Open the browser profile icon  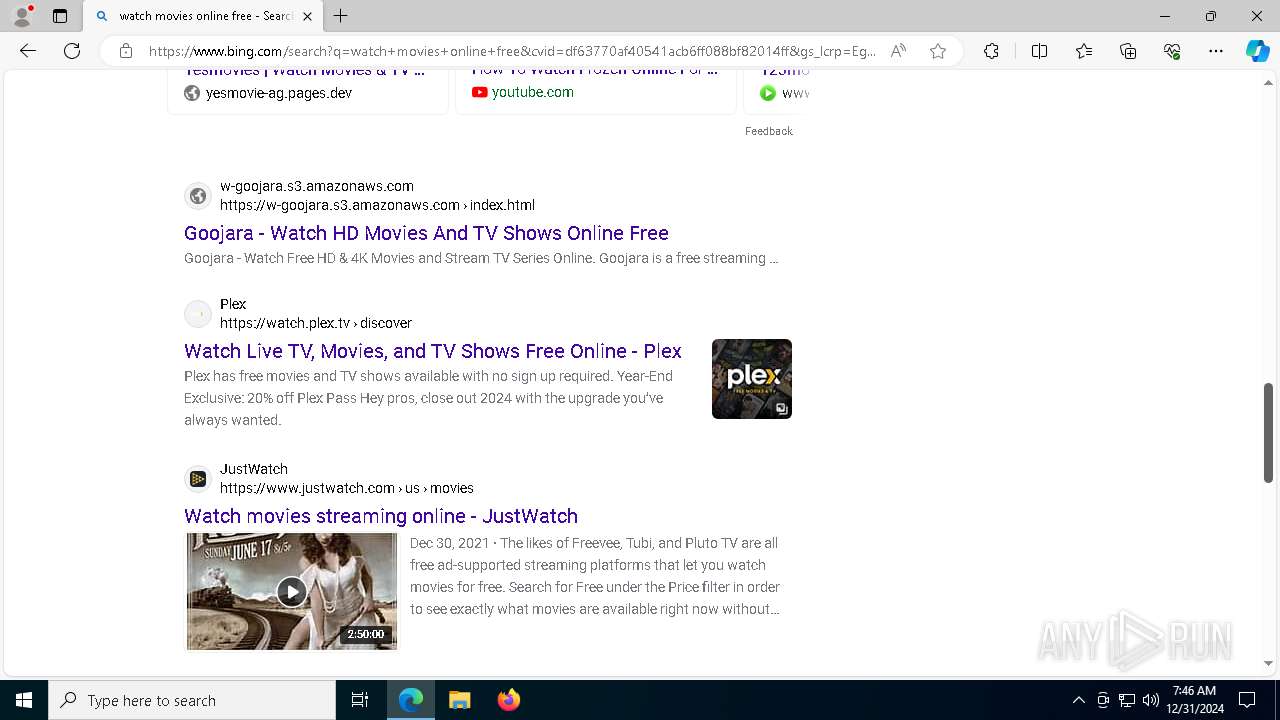click(22, 16)
